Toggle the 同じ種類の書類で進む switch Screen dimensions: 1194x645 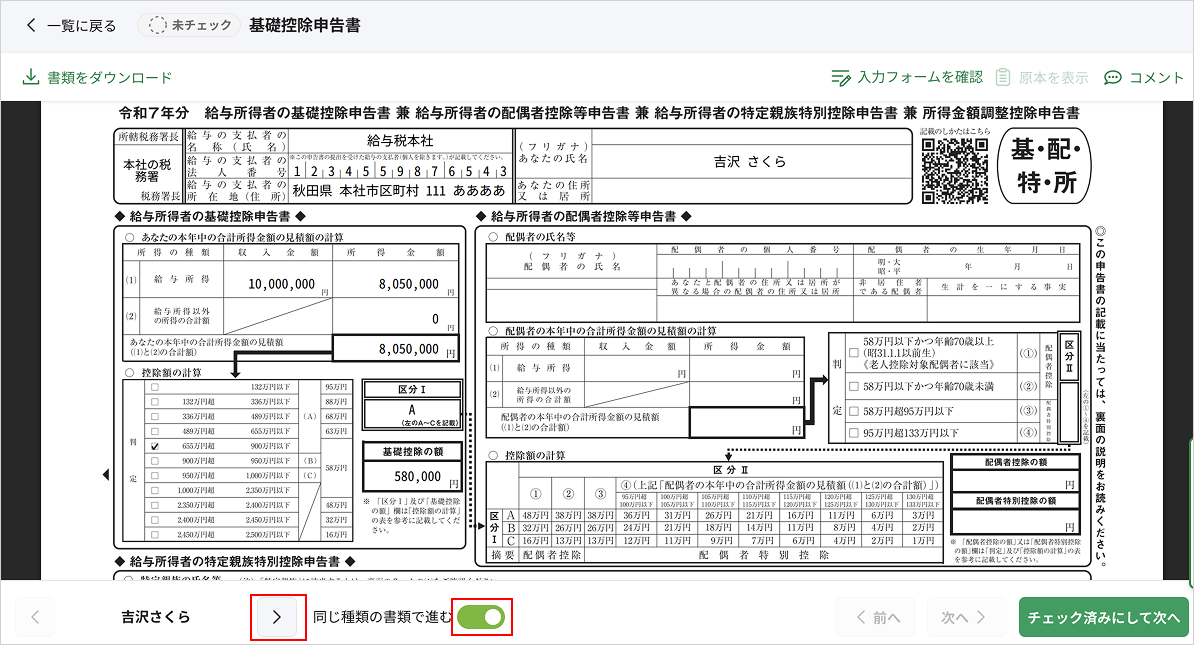pos(481,618)
